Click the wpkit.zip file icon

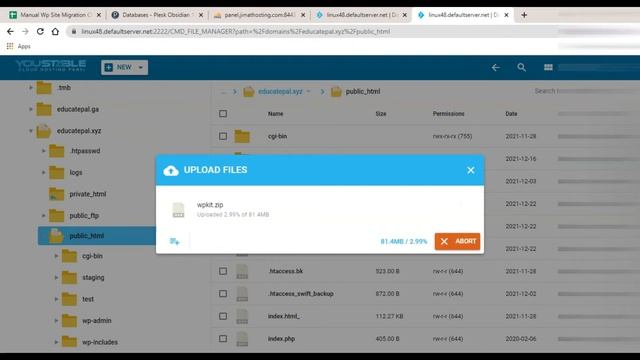178,210
